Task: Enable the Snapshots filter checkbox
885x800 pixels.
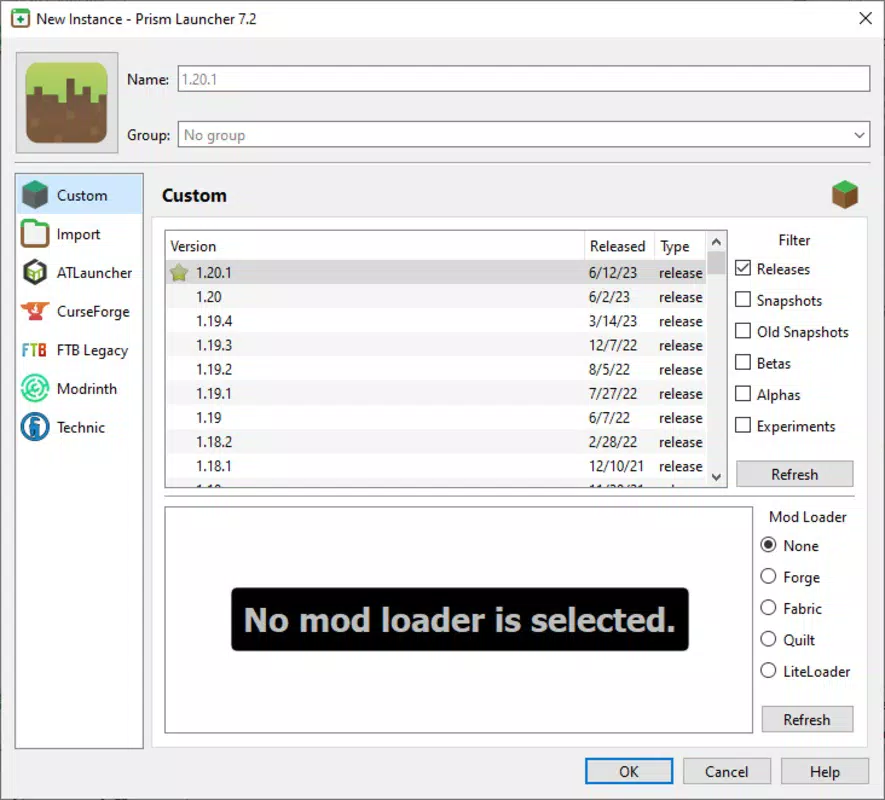Action: point(743,299)
